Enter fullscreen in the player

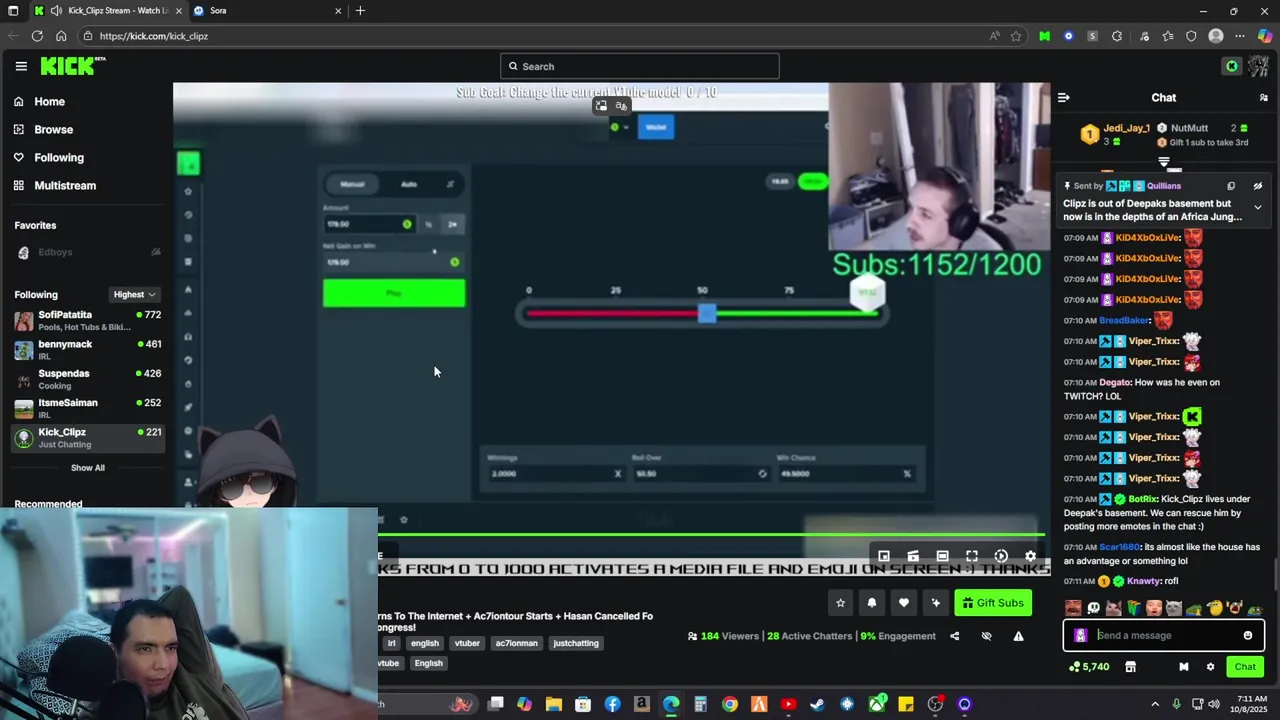[972, 556]
